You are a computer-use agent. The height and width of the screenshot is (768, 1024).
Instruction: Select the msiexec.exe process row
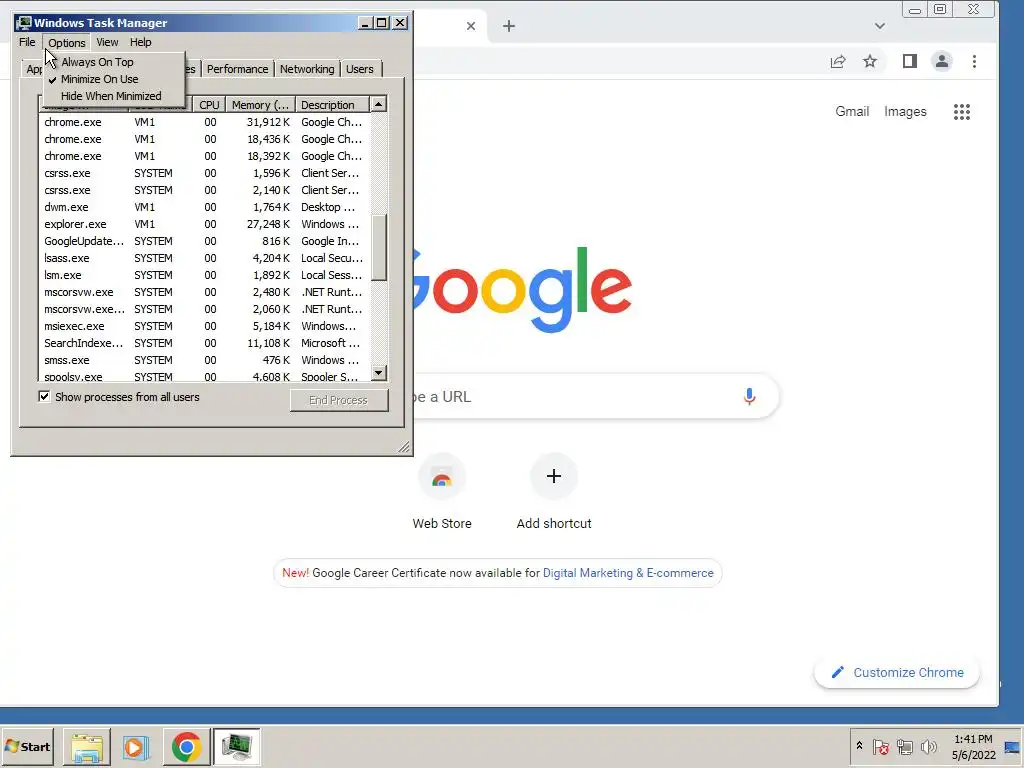[204, 326]
